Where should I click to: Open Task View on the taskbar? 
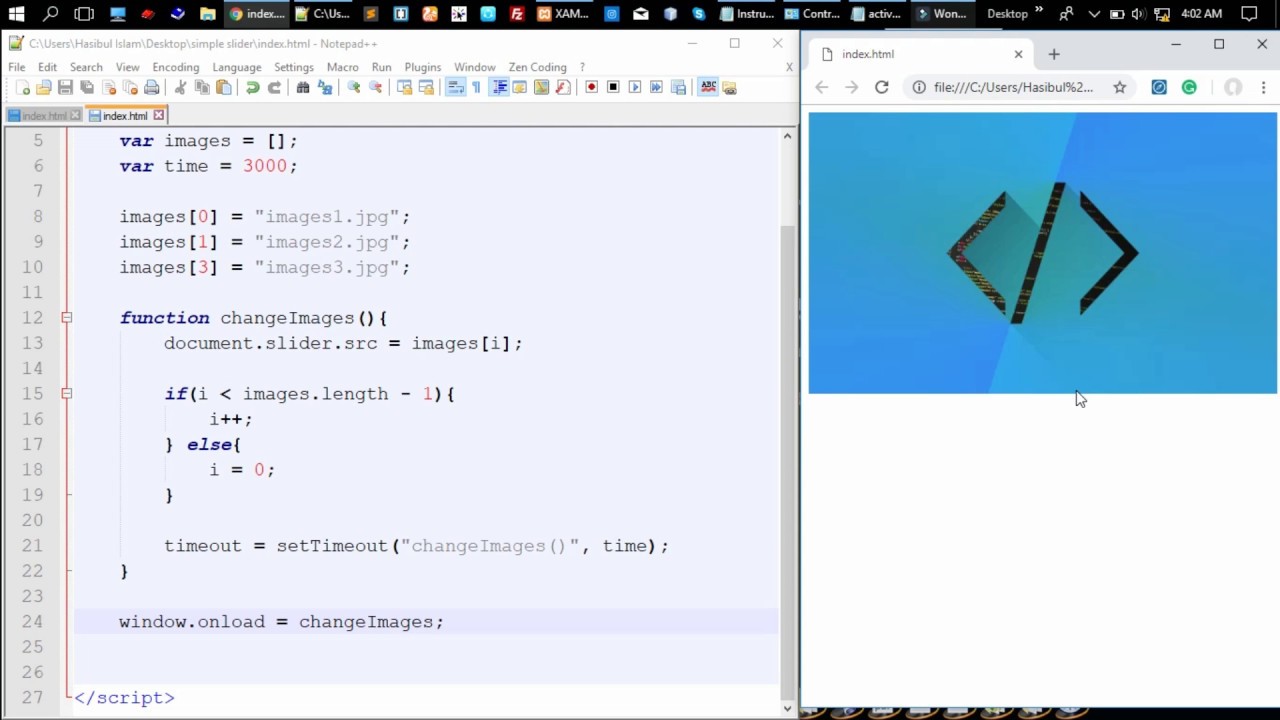[x=84, y=14]
